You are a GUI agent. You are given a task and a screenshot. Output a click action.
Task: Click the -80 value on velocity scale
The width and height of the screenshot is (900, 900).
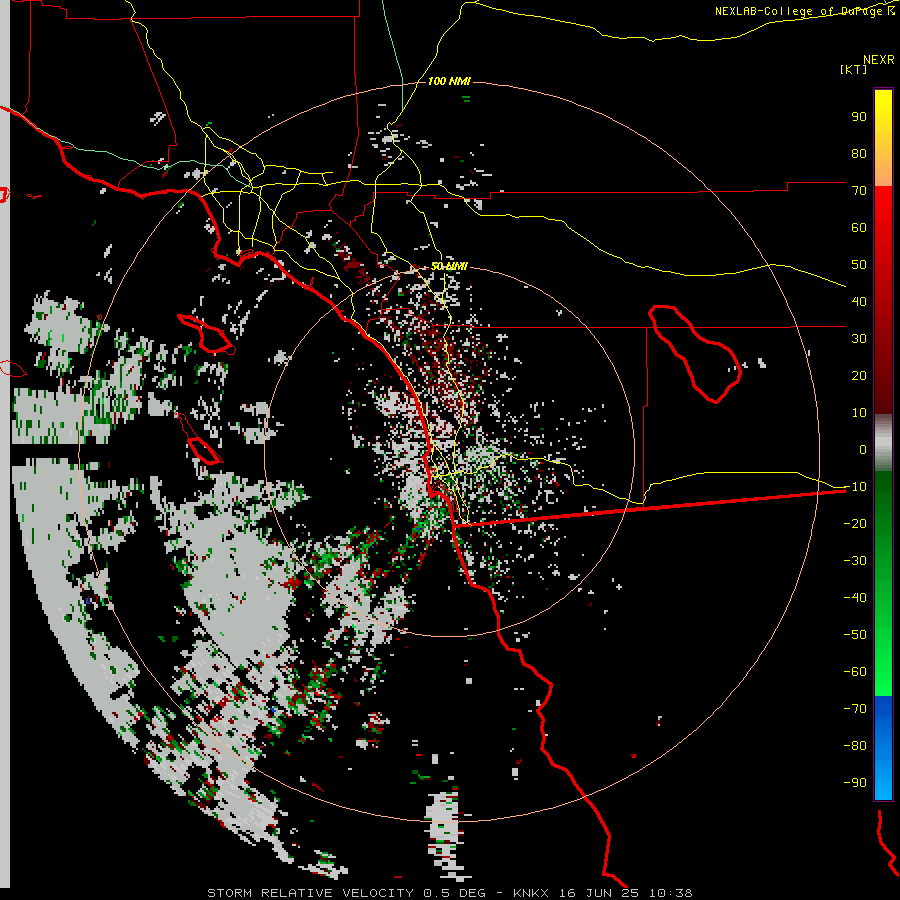pos(855,746)
